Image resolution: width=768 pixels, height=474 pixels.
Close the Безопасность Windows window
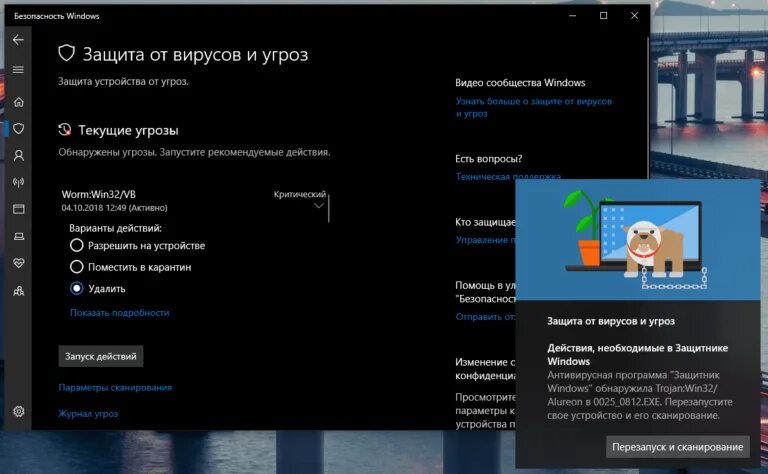634,16
